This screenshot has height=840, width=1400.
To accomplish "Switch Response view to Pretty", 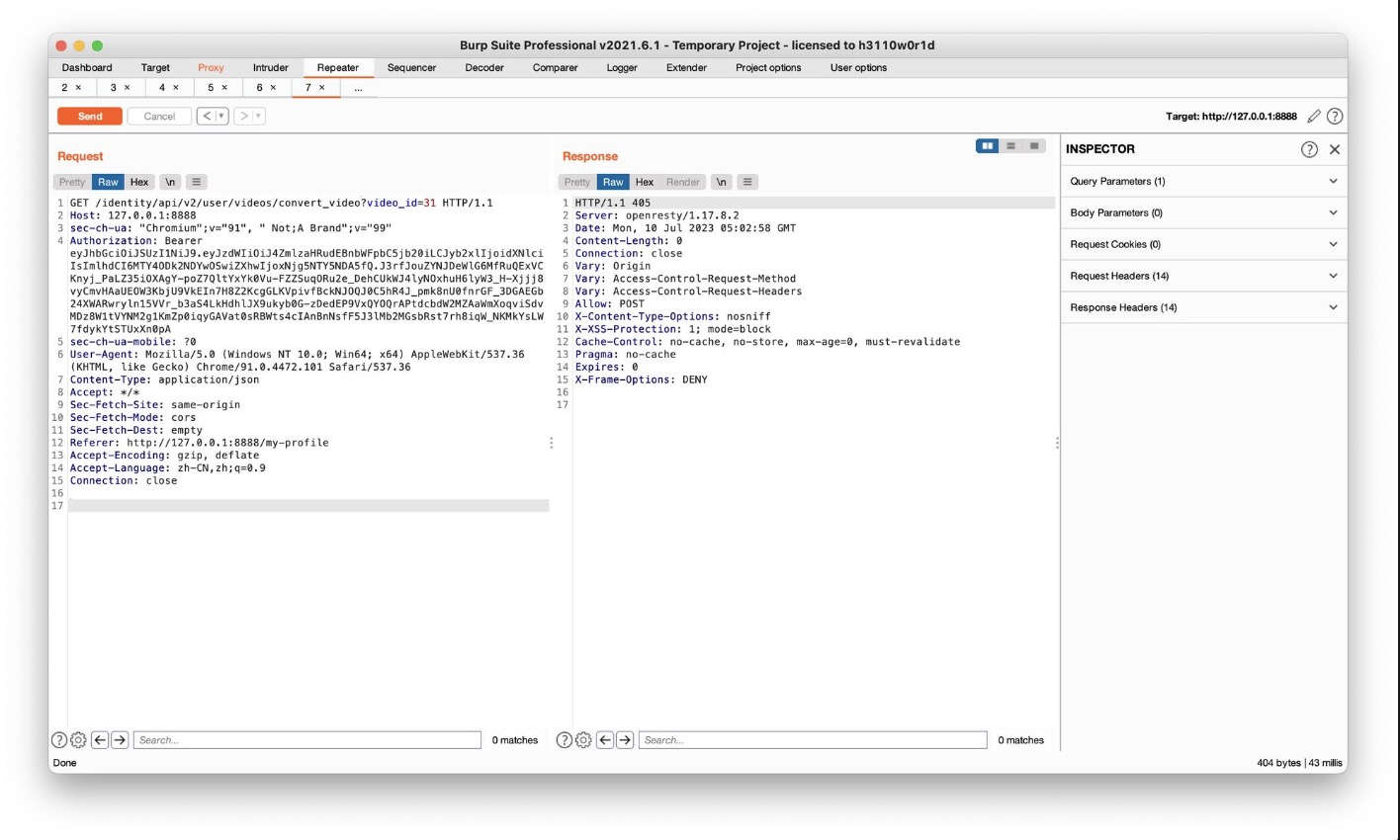I will (x=577, y=182).
